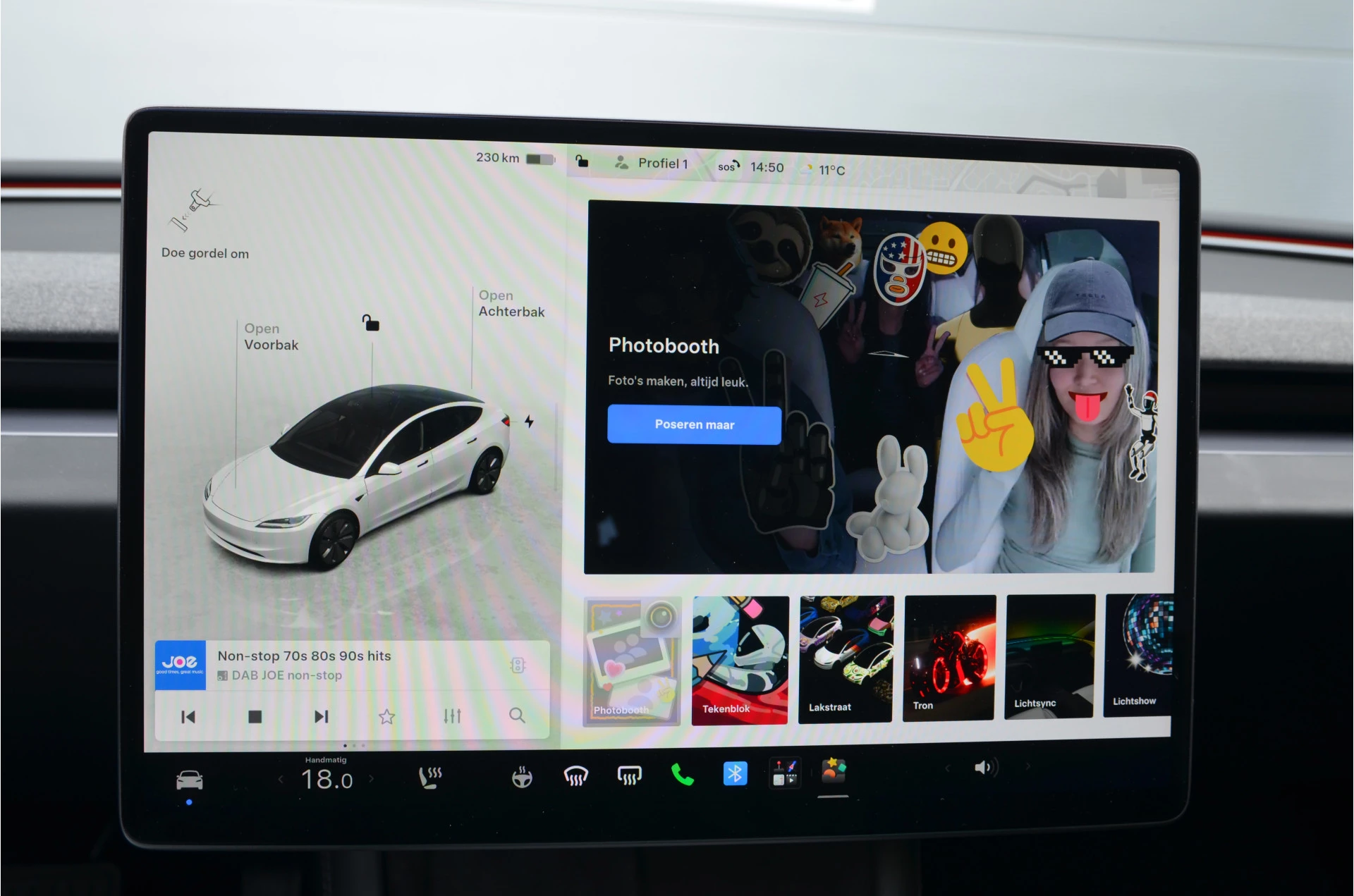This screenshot has width=1354, height=896.
Task: Open the car controls menu icon
Action: pos(189,780)
